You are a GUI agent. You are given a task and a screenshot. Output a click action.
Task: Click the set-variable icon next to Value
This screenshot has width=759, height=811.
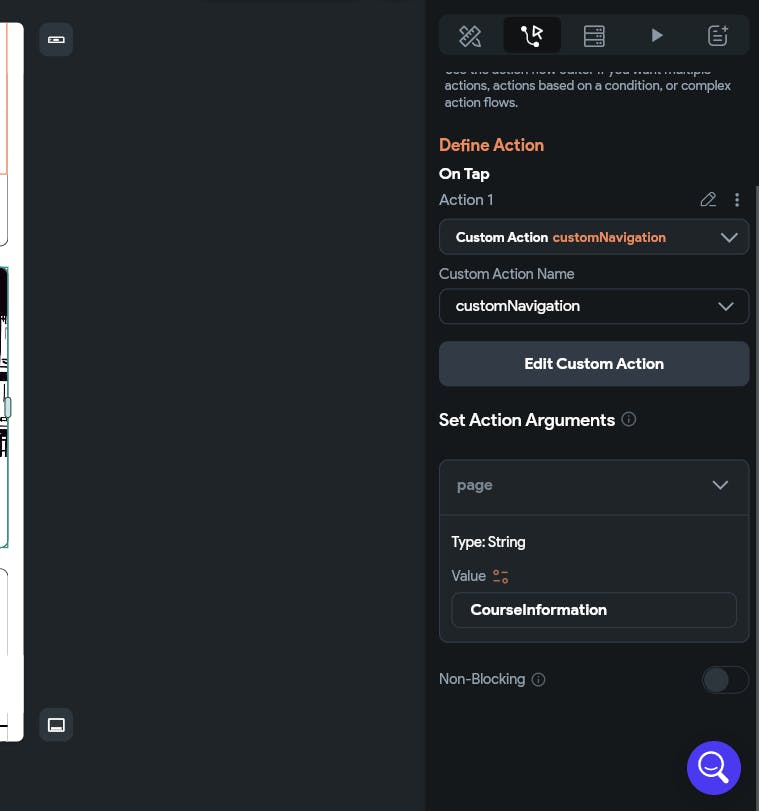pyautogui.click(x=501, y=576)
